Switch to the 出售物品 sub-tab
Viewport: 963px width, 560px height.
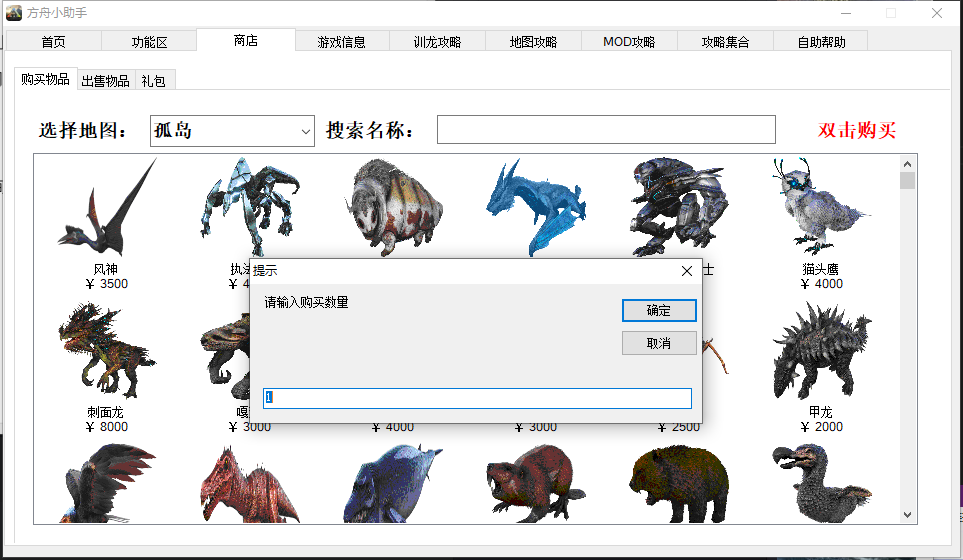tap(105, 81)
